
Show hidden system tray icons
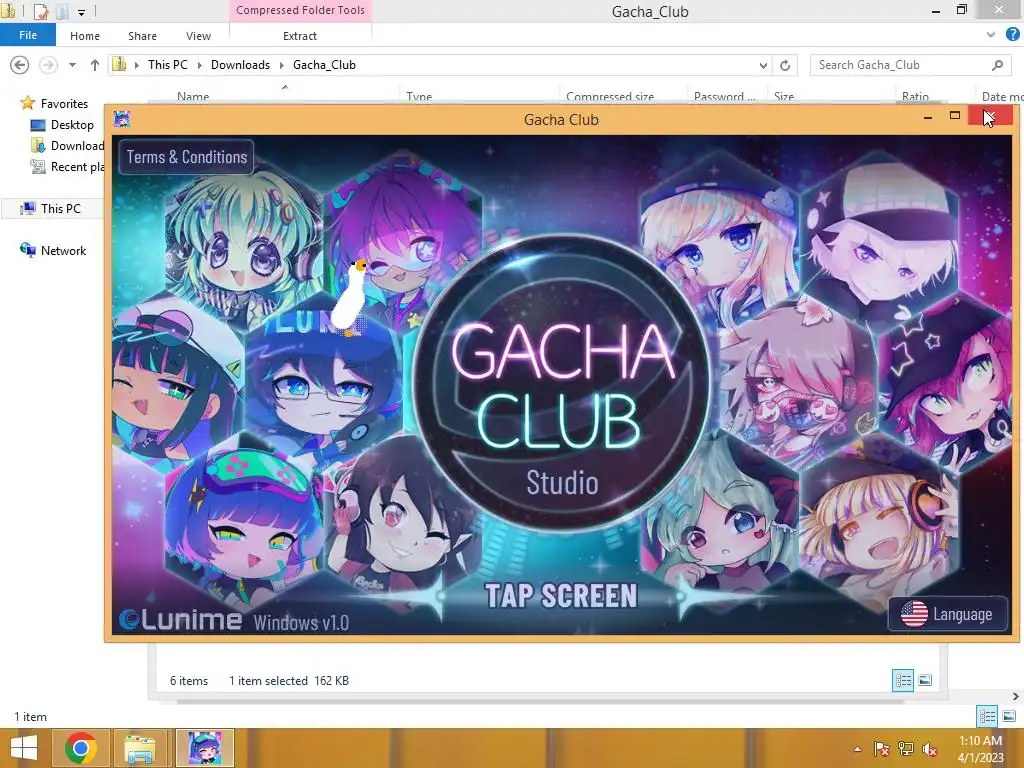point(857,749)
